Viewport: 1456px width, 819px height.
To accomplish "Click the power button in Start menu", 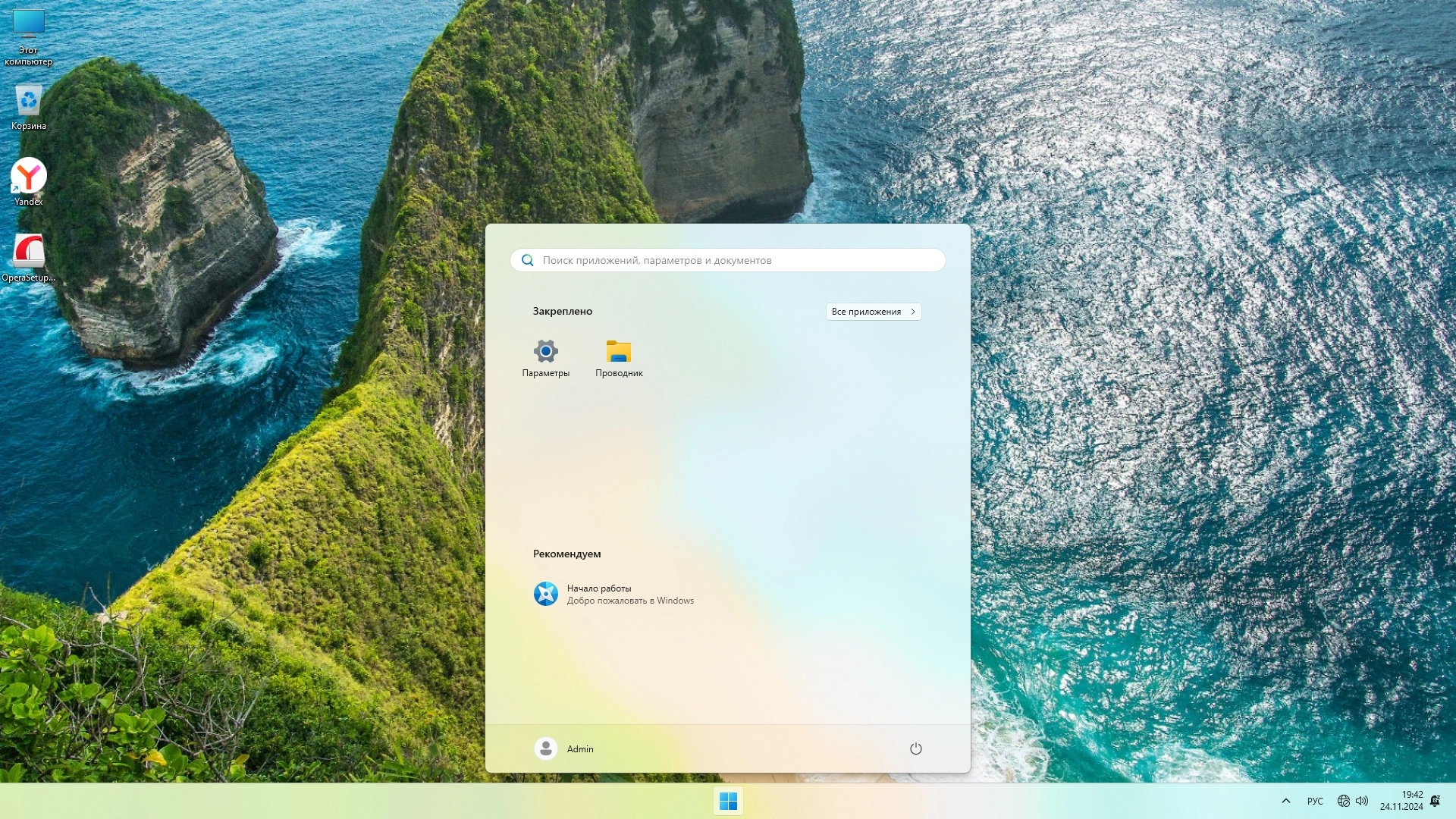I will coord(915,748).
